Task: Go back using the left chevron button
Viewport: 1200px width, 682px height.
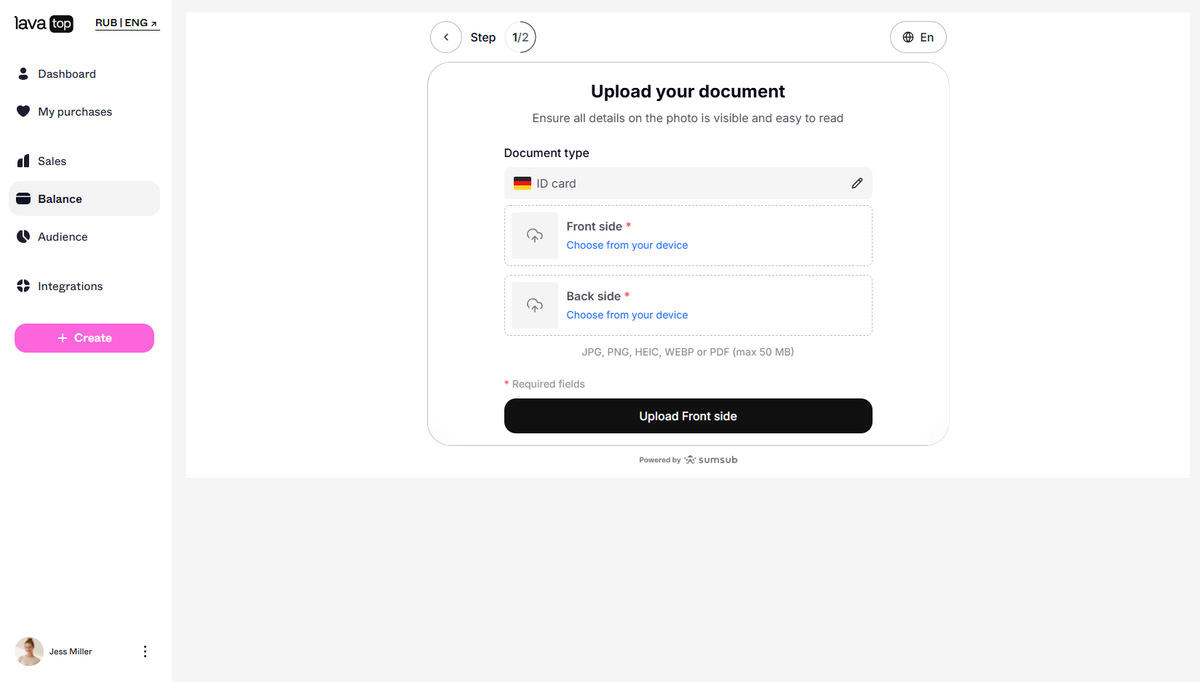Action: pos(446,37)
